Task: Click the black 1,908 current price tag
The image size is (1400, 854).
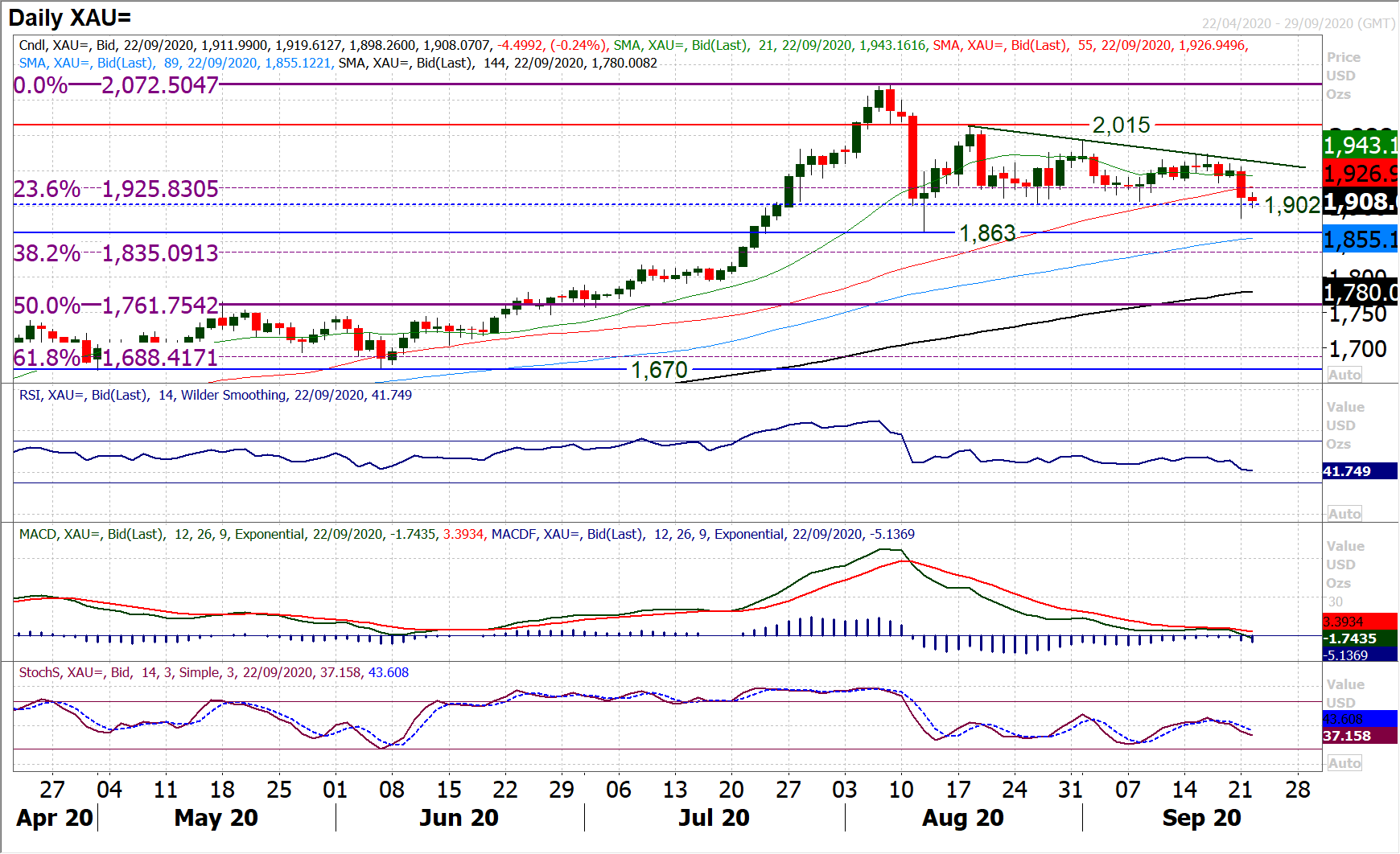Action: 1360,202
